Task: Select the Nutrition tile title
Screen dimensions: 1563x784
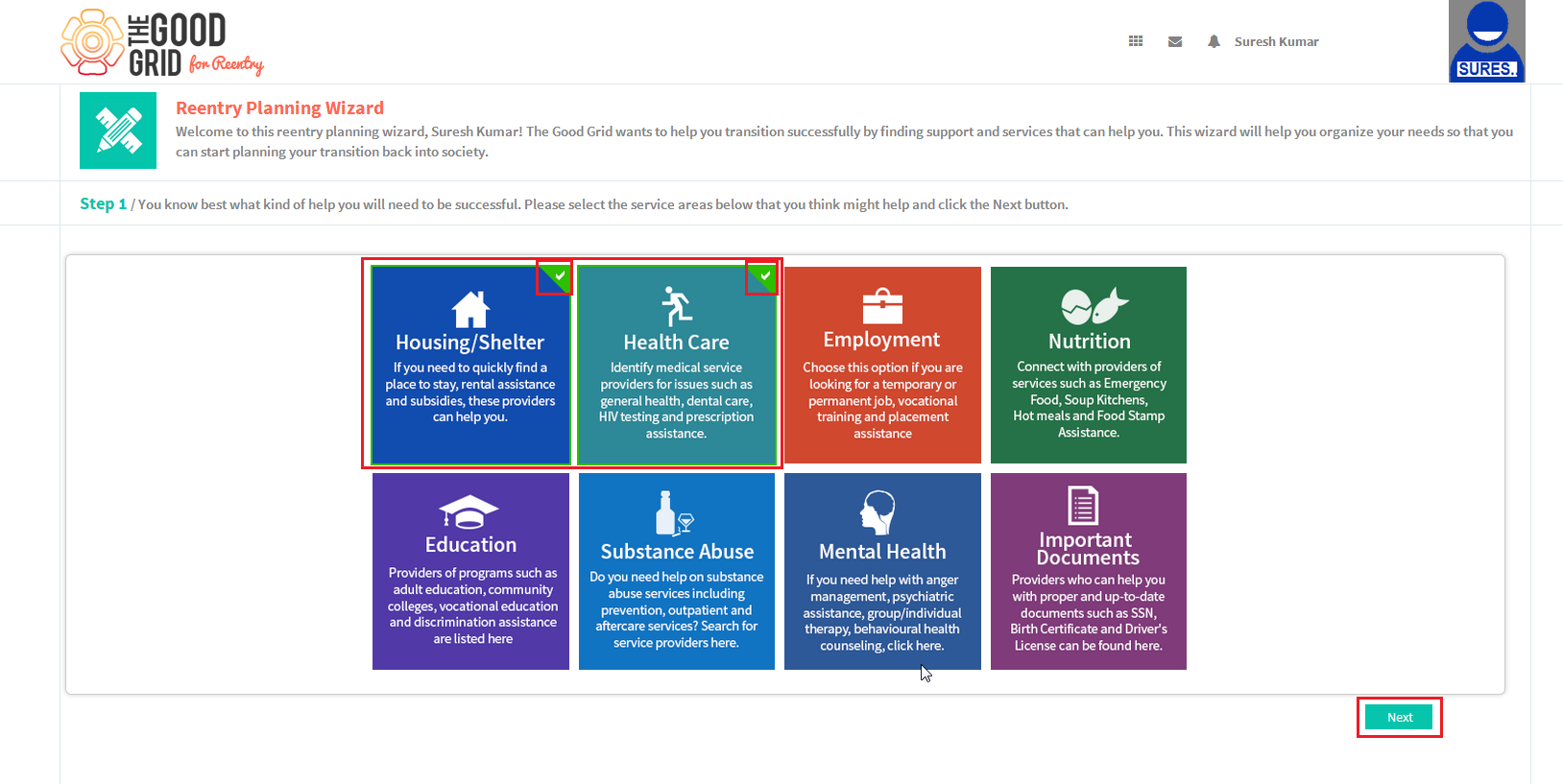Action: 1089,342
